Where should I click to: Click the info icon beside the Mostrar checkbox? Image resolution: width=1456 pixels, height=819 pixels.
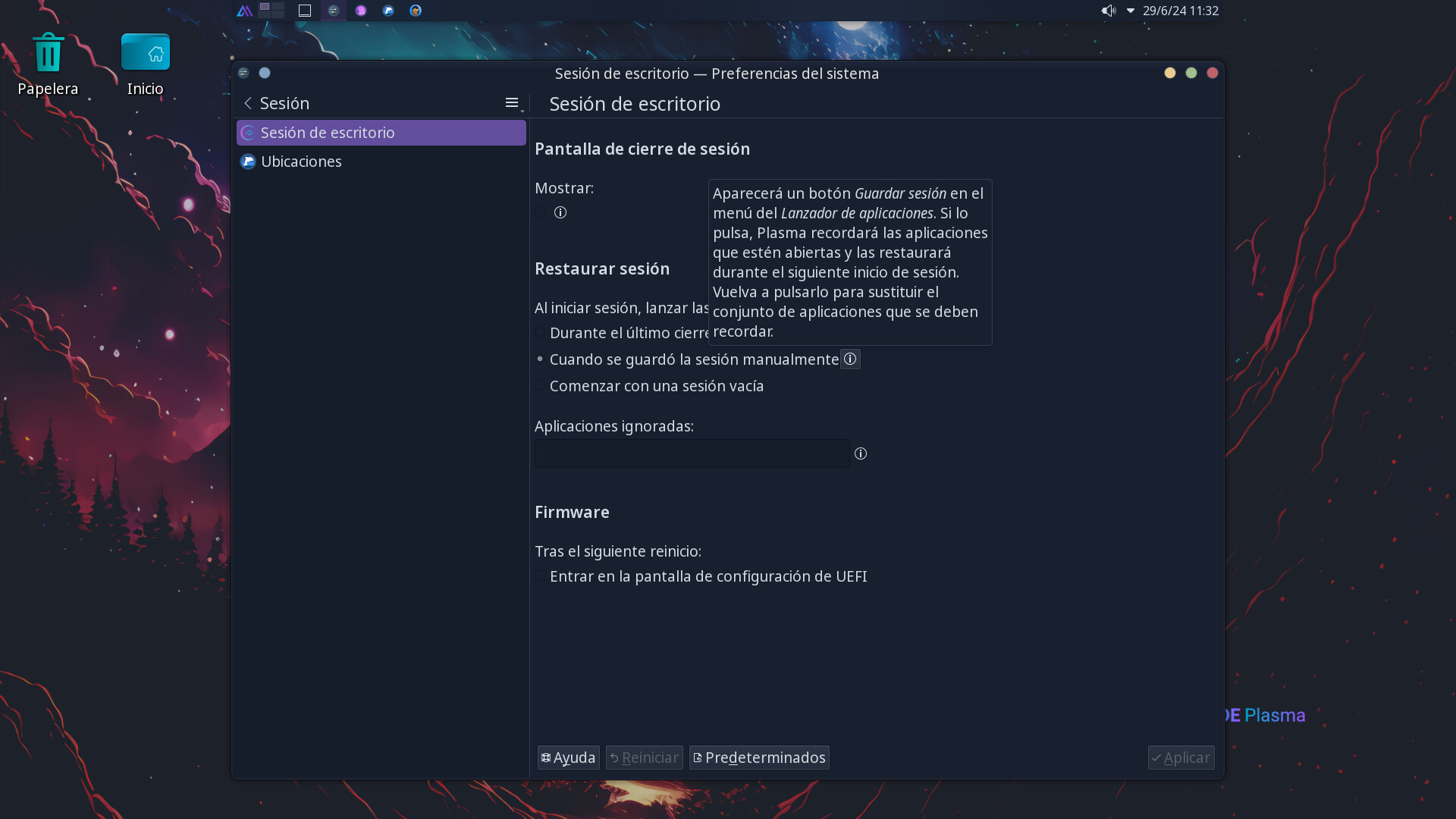(560, 212)
